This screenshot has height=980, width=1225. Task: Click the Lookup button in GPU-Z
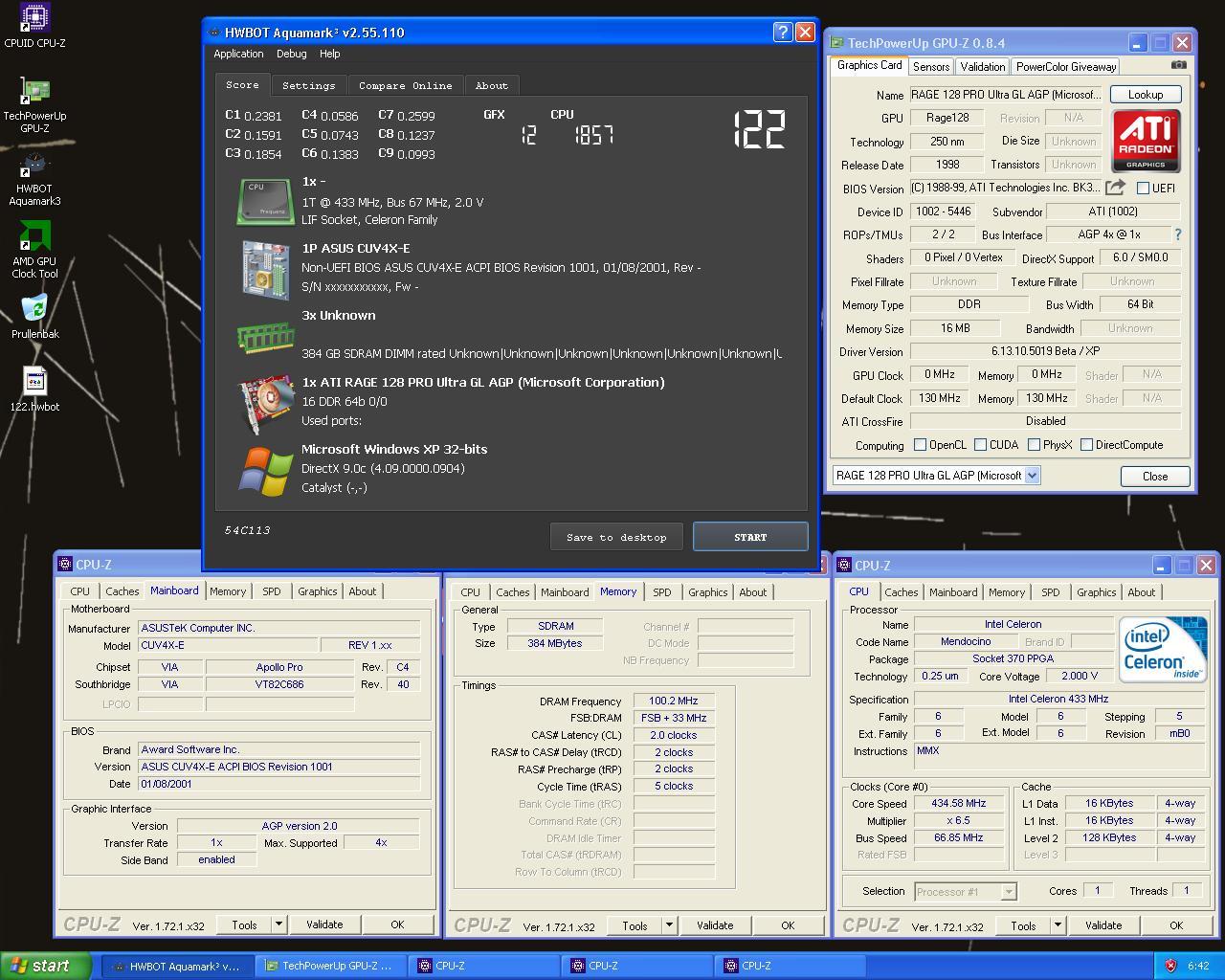[1146, 95]
